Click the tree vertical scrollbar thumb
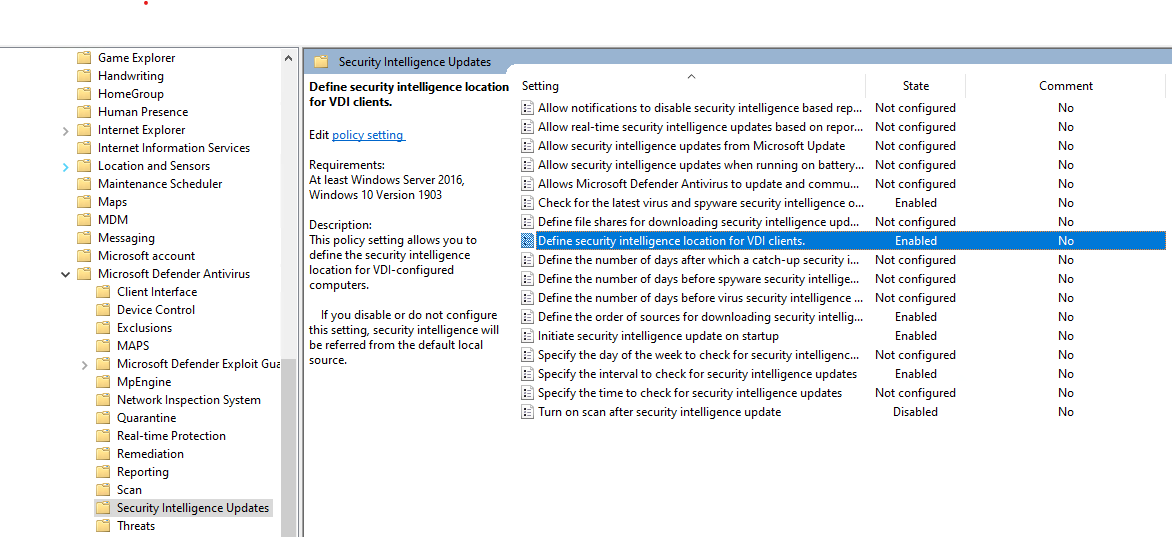The image size is (1172, 537). pyautogui.click(x=289, y=448)
